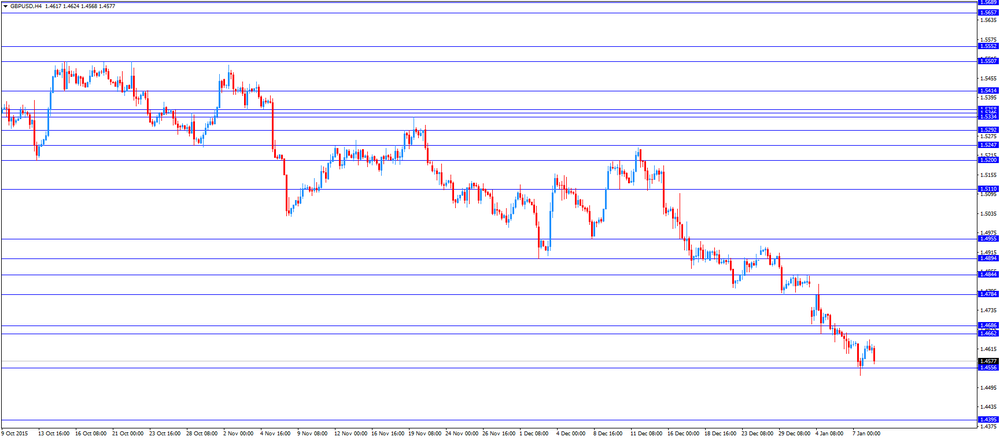Click the 1.4735 price axis value
The height and width of the screenshot is (440, 1000).
tap(987, 311)
